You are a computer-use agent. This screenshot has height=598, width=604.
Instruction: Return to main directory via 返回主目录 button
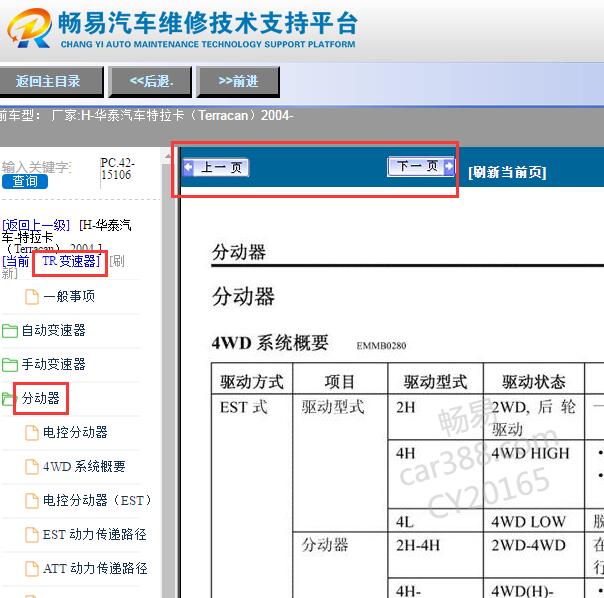51,81
